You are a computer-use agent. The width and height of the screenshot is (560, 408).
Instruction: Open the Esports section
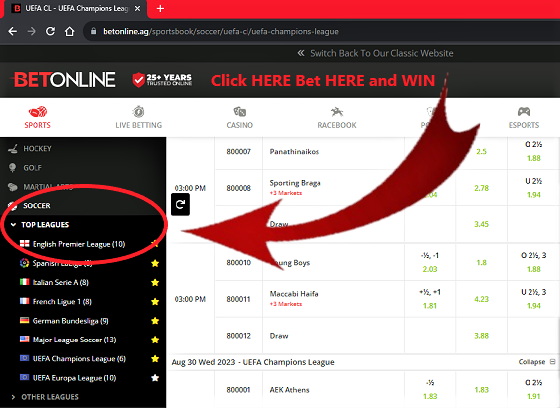coord(524,118)
